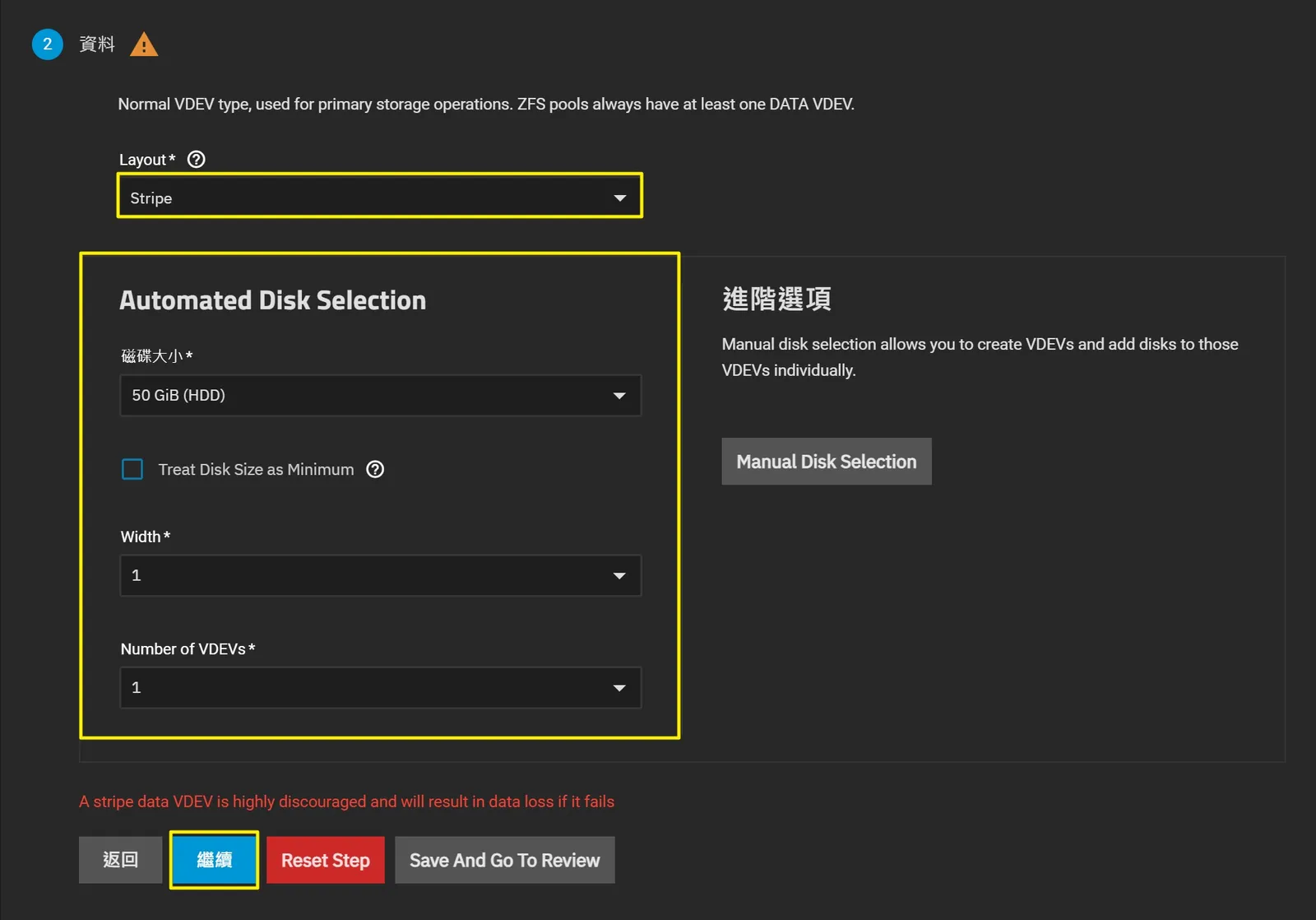Click the 返回 back button
This screenshot has width=1316, height=920.
click(120, 860)
